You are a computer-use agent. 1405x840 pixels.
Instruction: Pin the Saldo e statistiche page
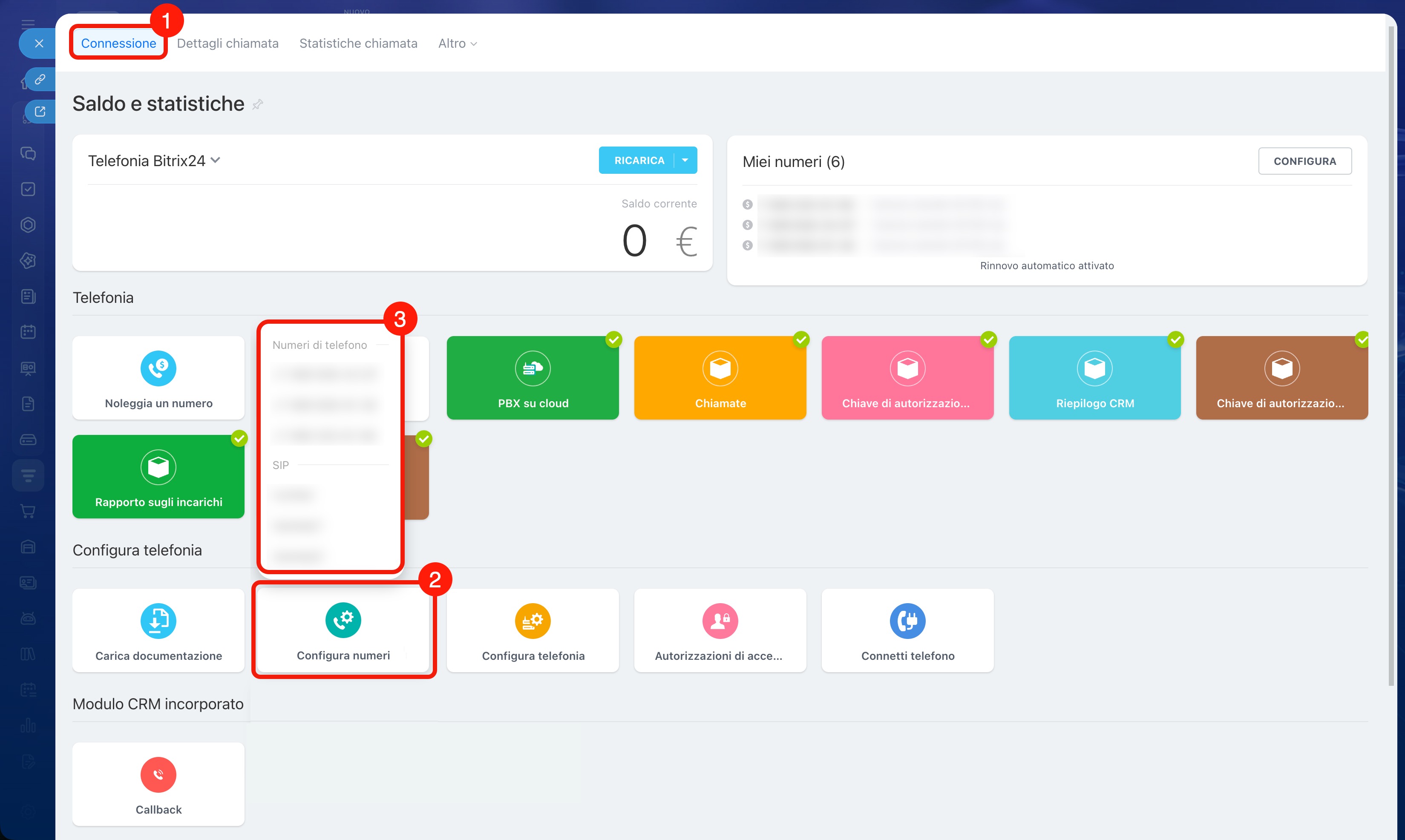pyautogui.click(x=258, y=104)
